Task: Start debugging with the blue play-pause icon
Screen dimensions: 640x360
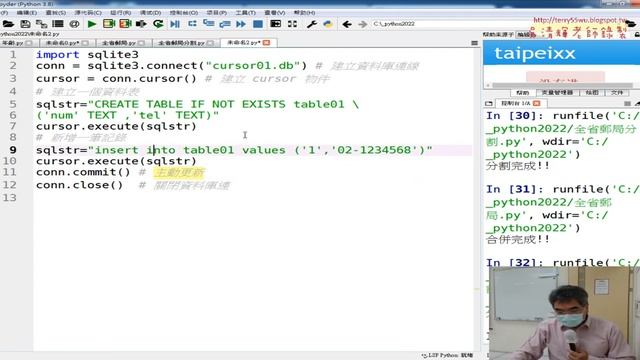Action: (175, 24)
